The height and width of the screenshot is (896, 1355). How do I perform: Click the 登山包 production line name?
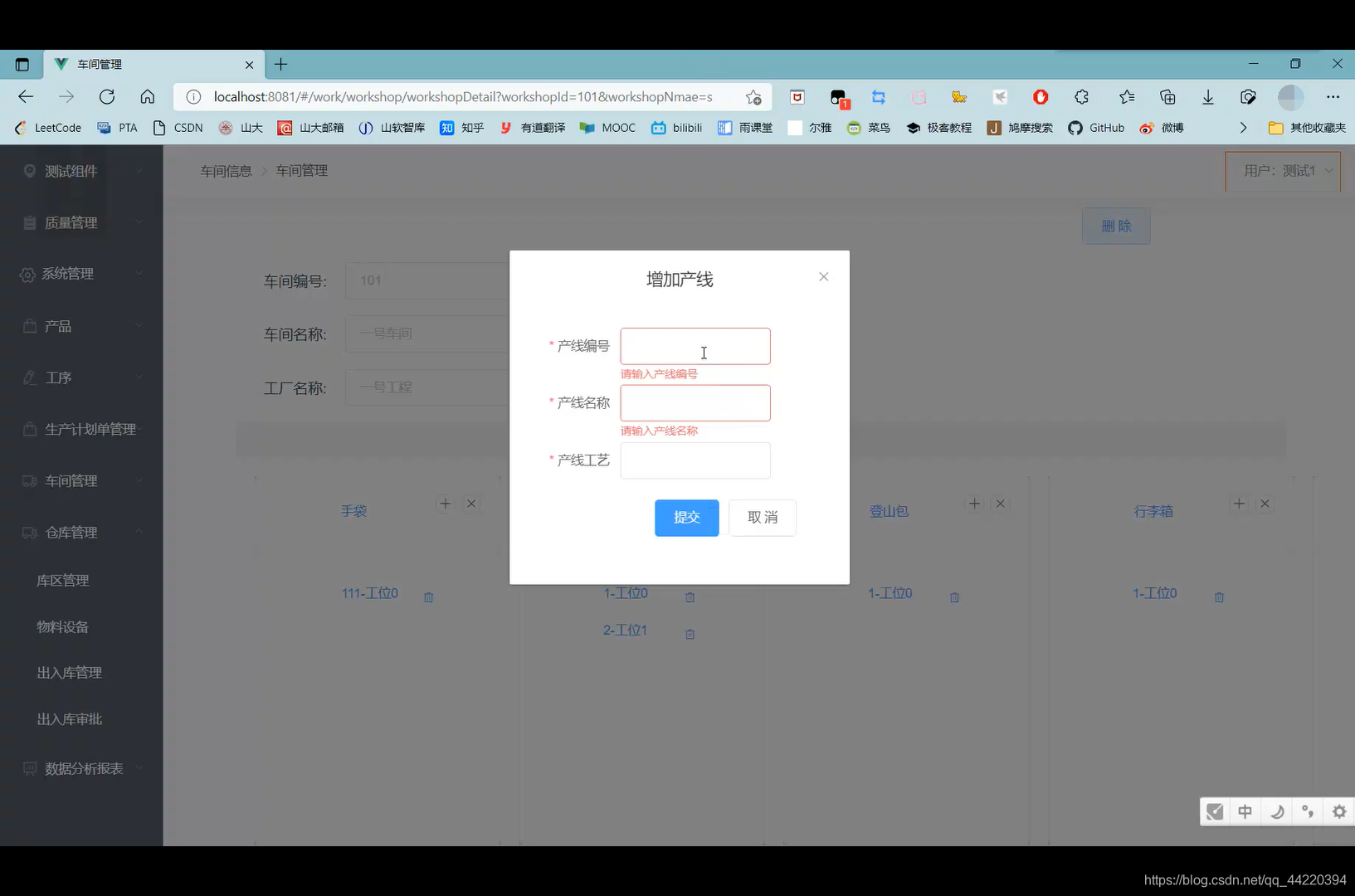click(889, 511)
